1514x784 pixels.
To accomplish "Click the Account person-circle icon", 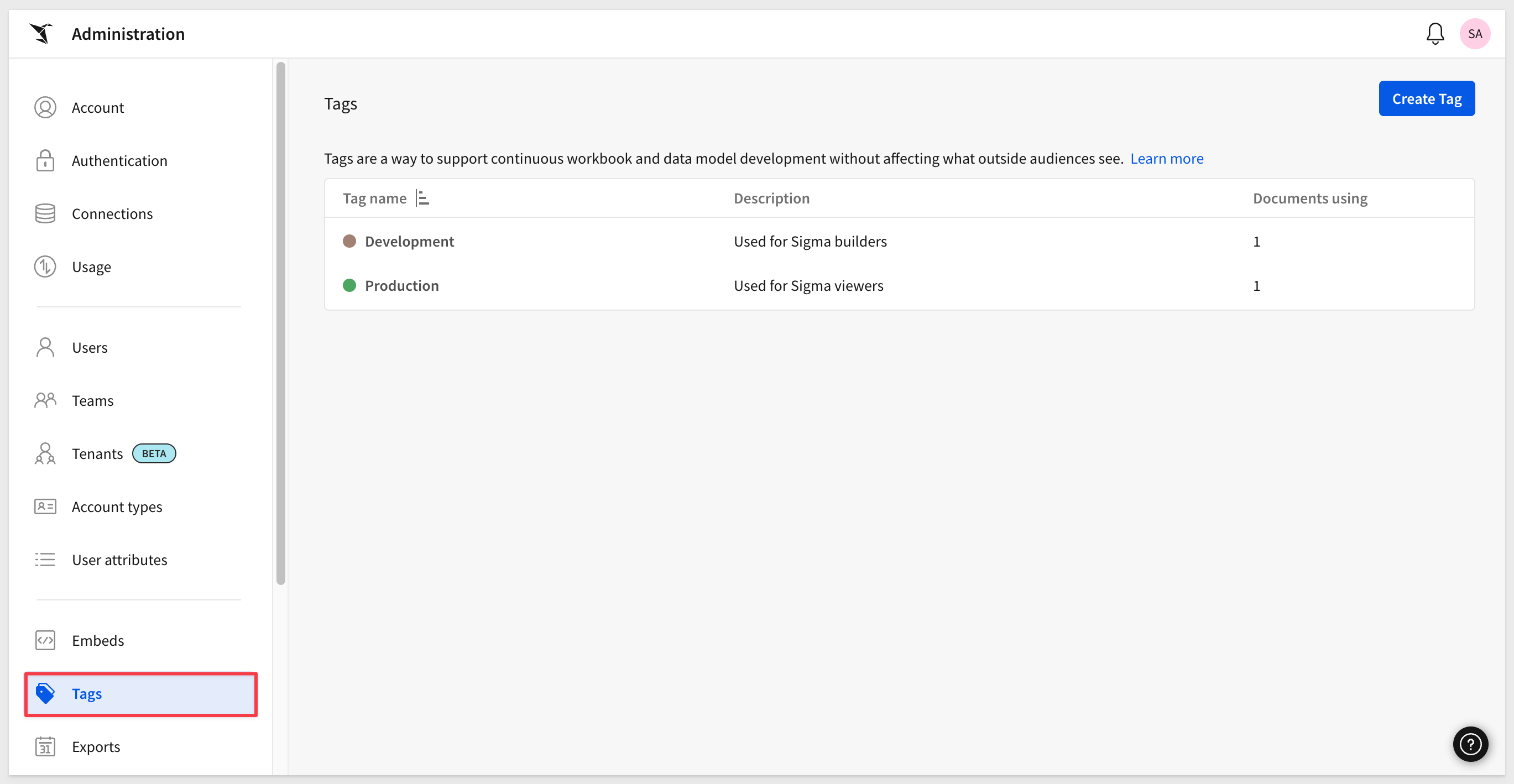I will click(45, 108).
